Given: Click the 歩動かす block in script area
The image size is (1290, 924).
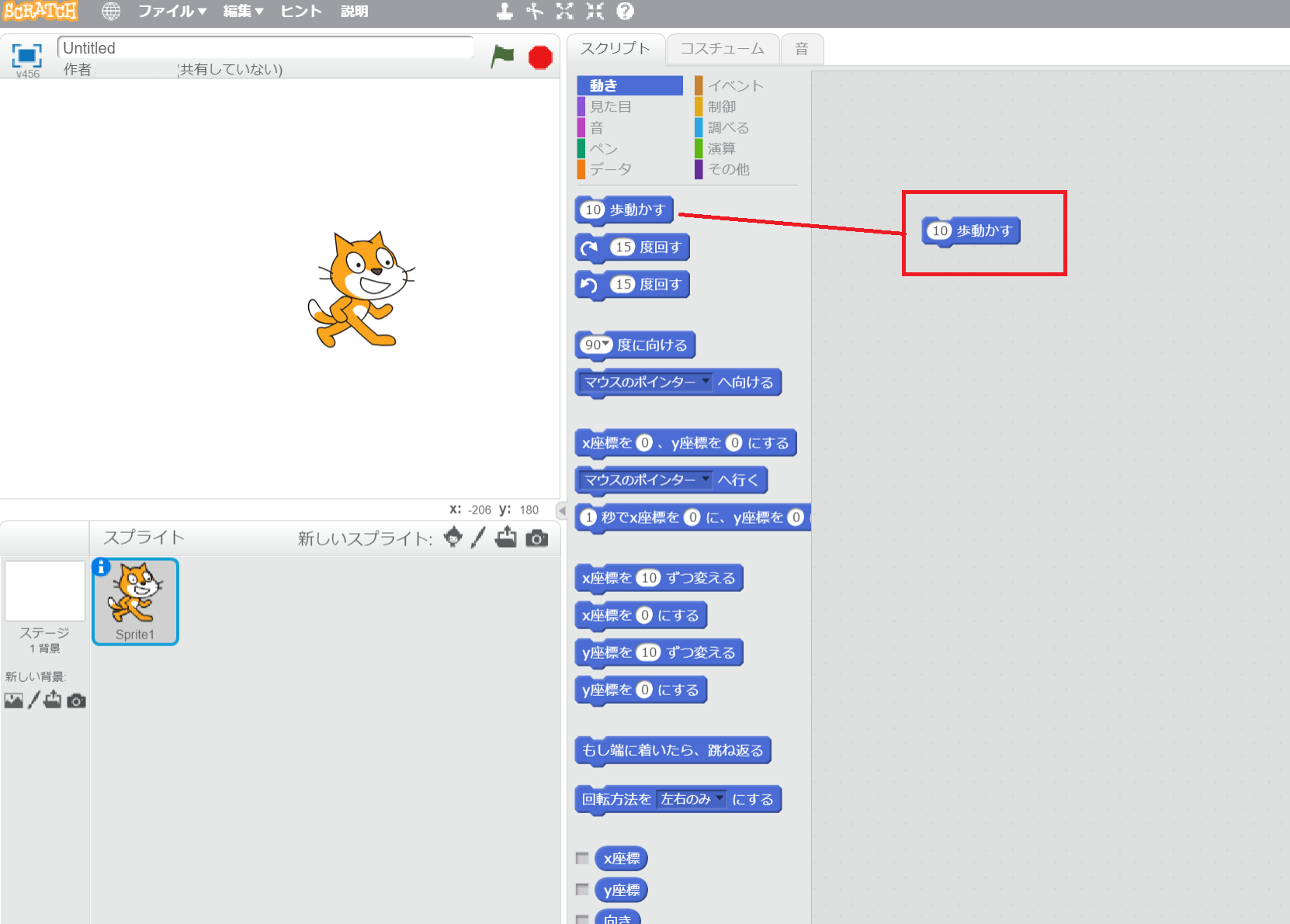Looking at the screenshot, I should pos(971,231).
